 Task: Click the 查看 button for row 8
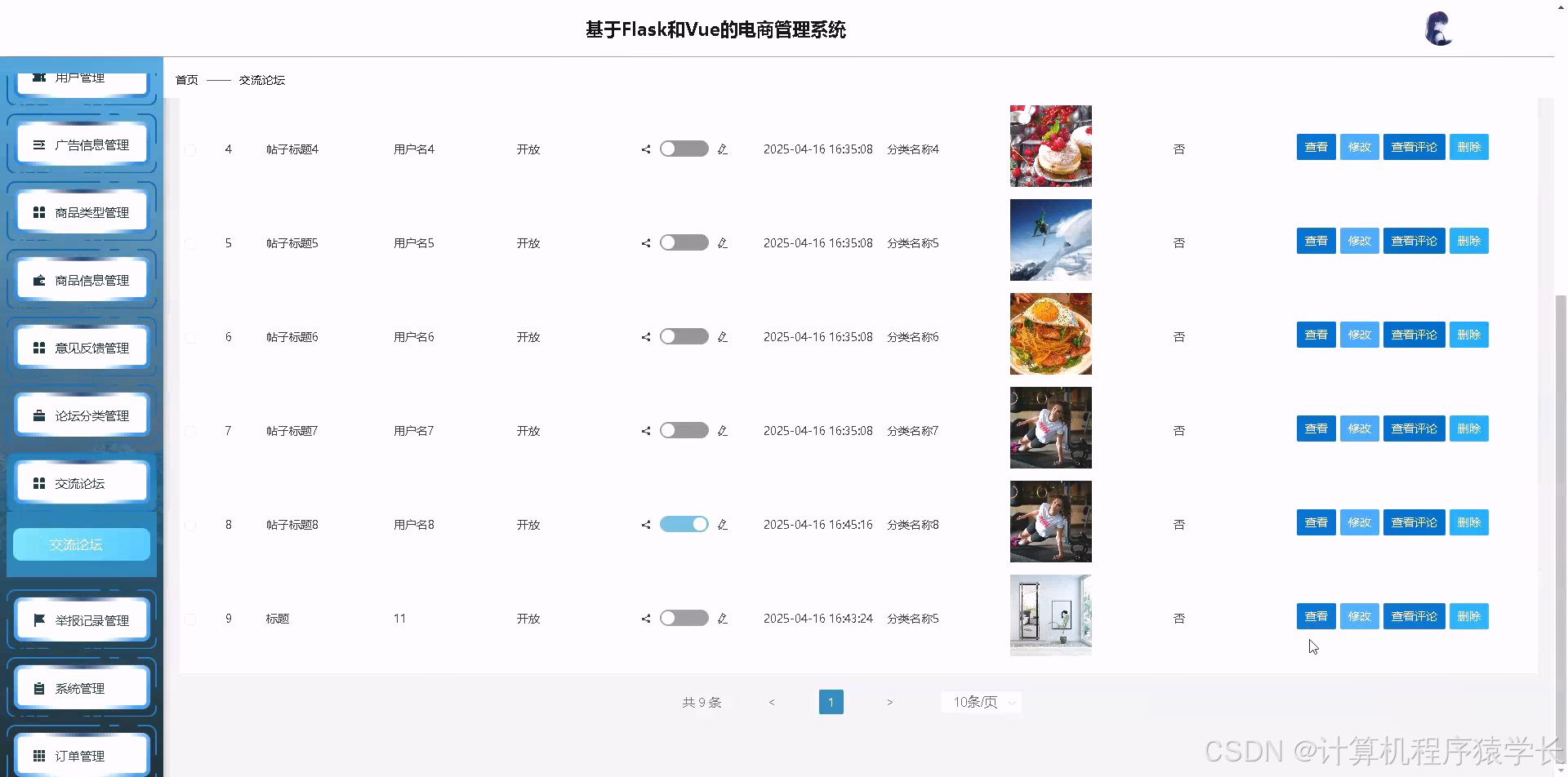(1316, 522)
